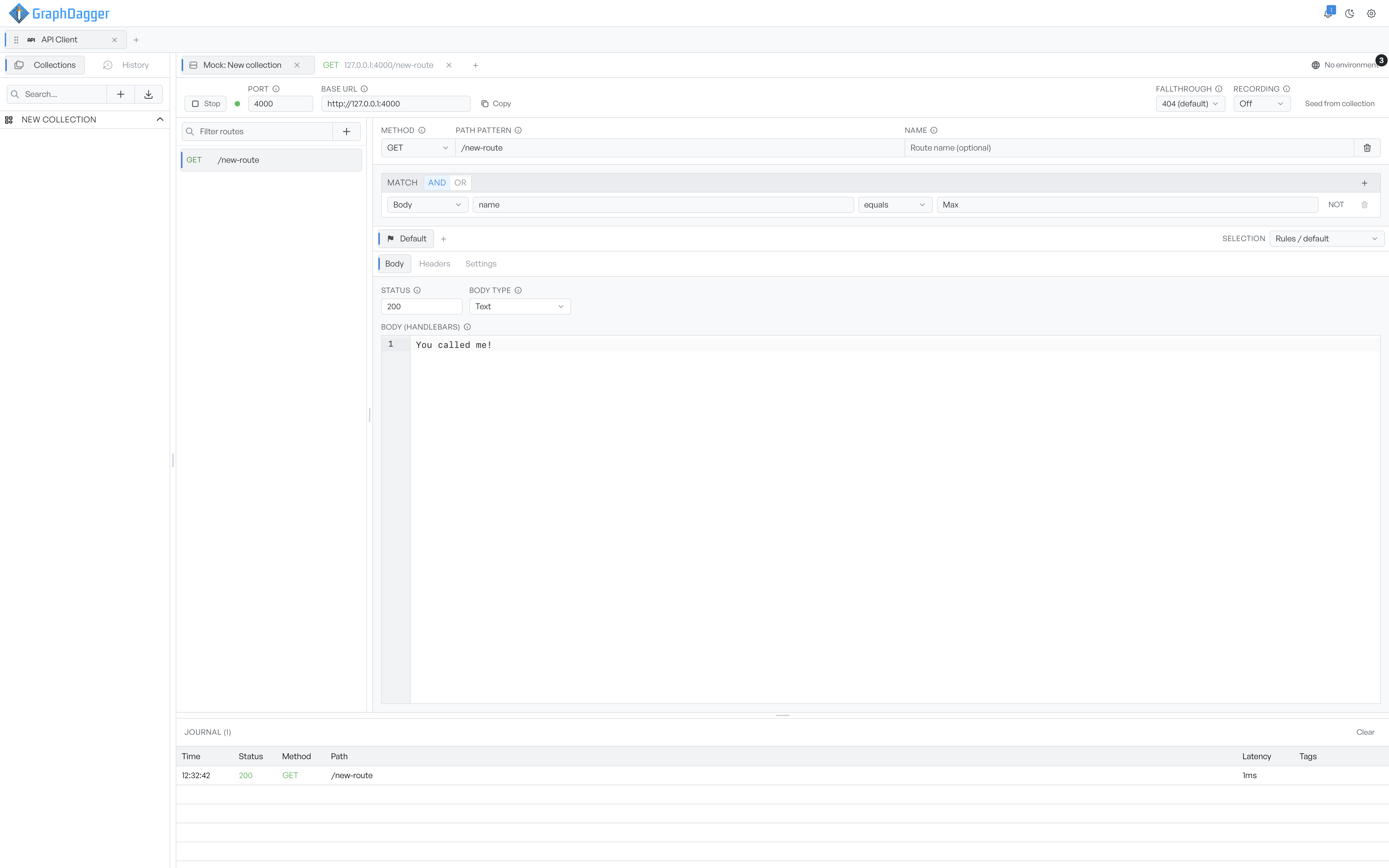
Task: Select OR match mode
Action: (x=460, y=182)
